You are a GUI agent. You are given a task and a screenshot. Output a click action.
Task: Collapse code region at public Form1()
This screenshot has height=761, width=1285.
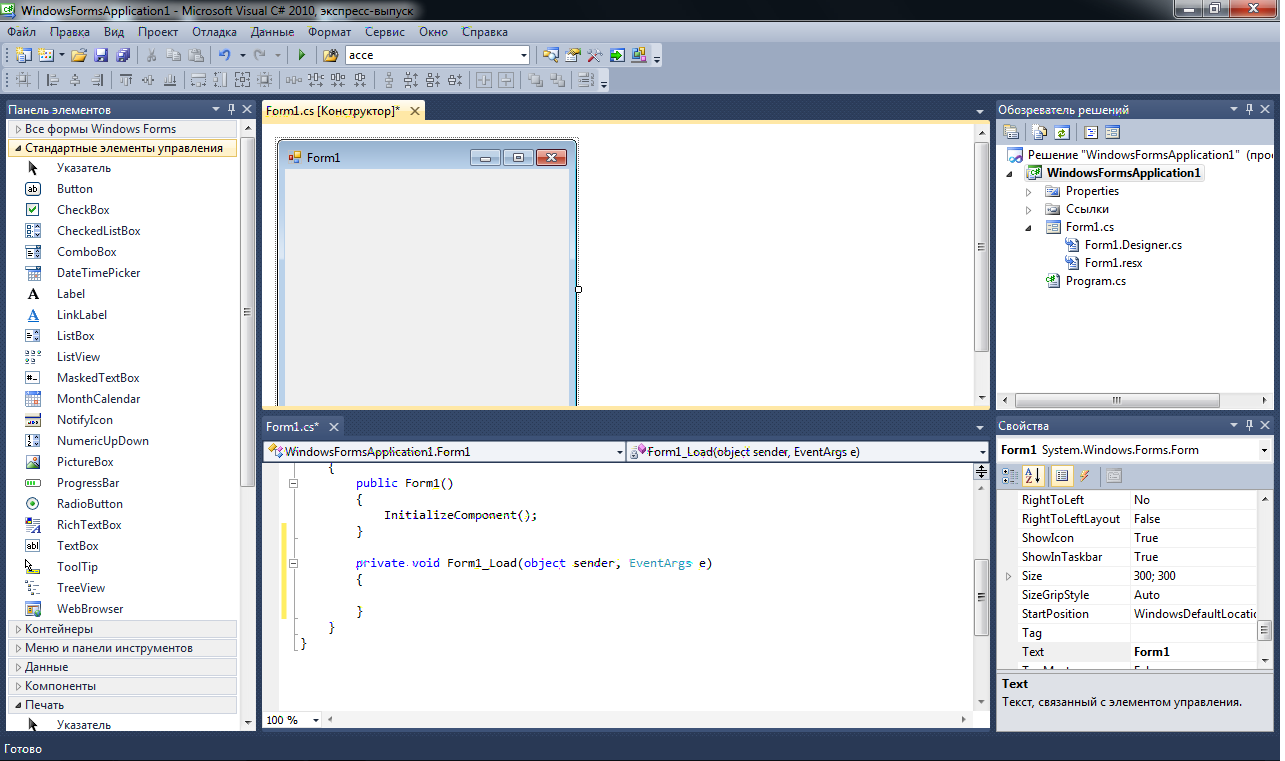294,483
